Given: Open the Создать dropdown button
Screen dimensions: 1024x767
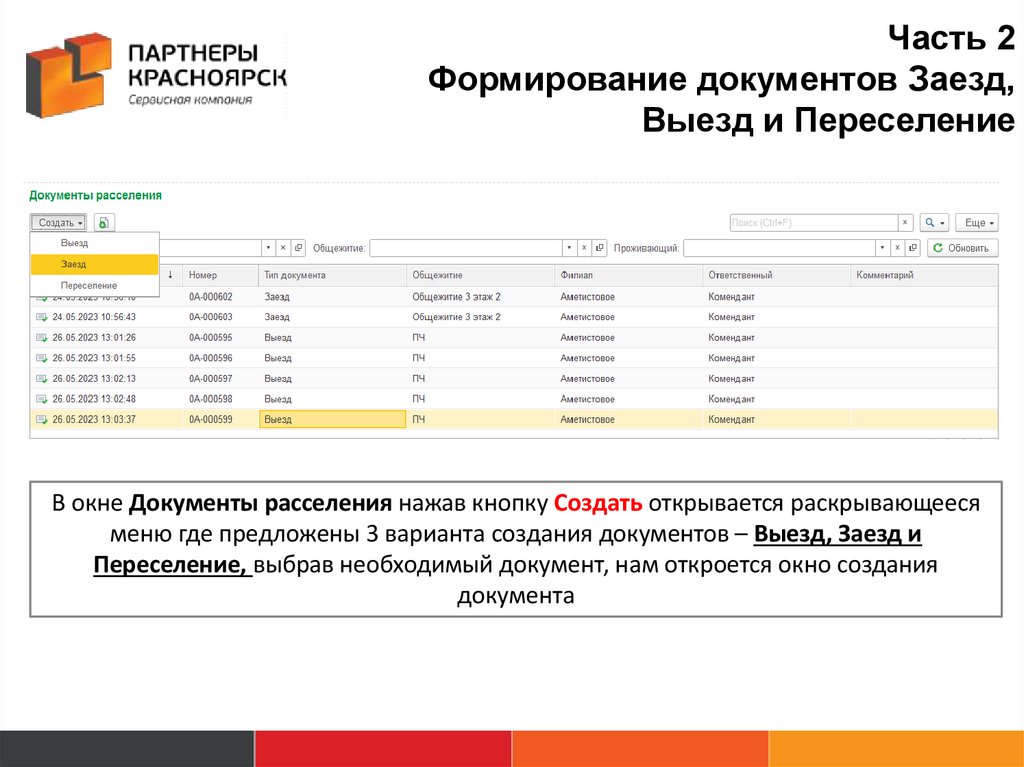Looking at the screenshot, I should pyautogui.click(x=58, y=223).
